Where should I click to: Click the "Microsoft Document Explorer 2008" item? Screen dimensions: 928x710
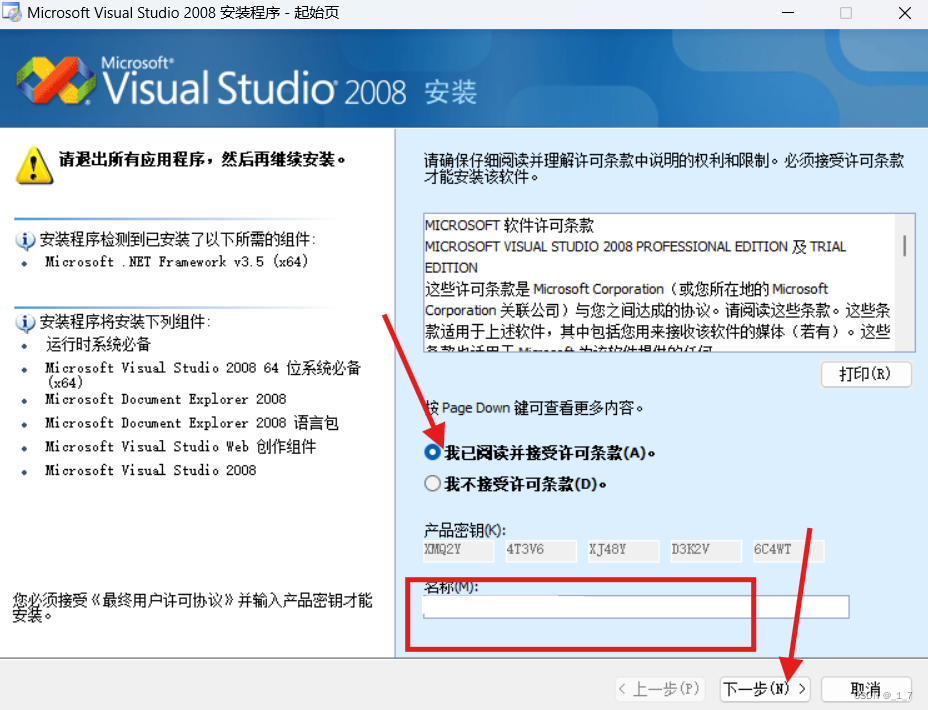click(x=166, y=399)
